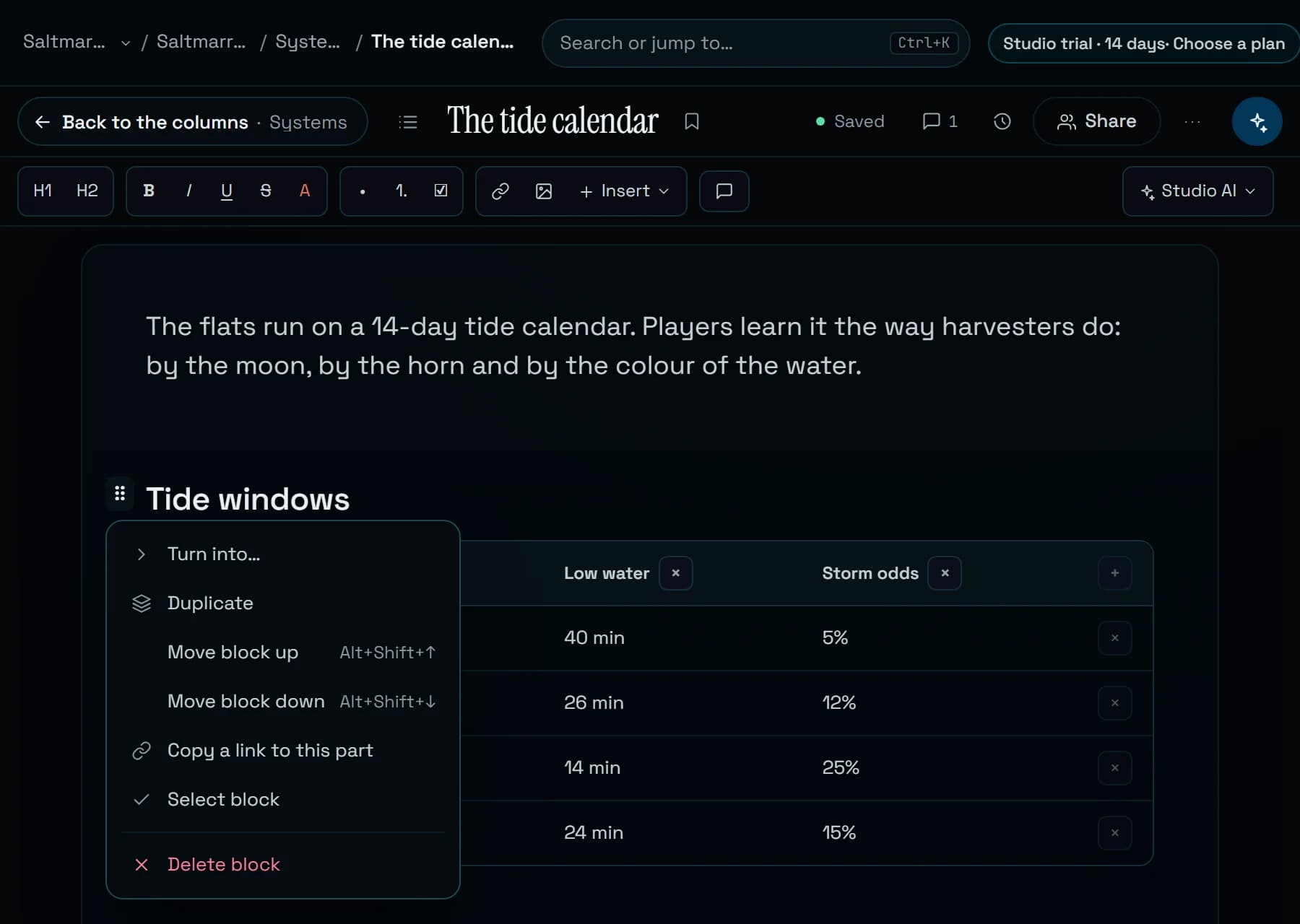The width and height of the screenshot is (1300, 924).
Task: Add a new table column
Action: pyautogui.click(x=1115, y=573)
